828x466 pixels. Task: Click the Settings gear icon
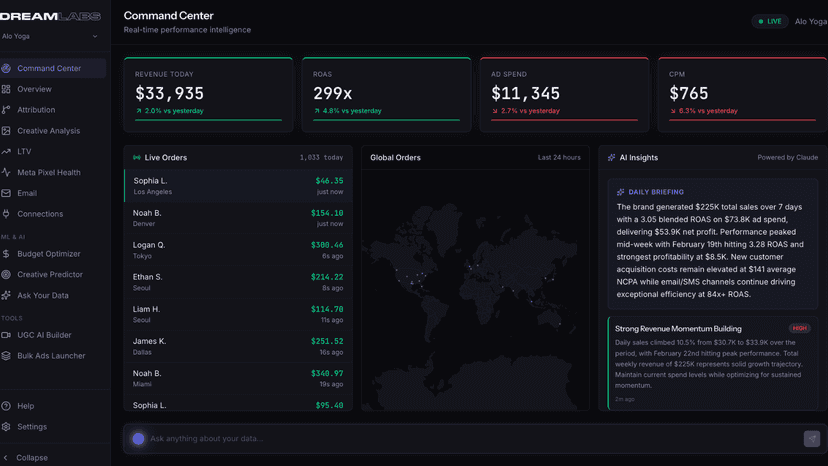pyautogui.click(x=6, y=427)
